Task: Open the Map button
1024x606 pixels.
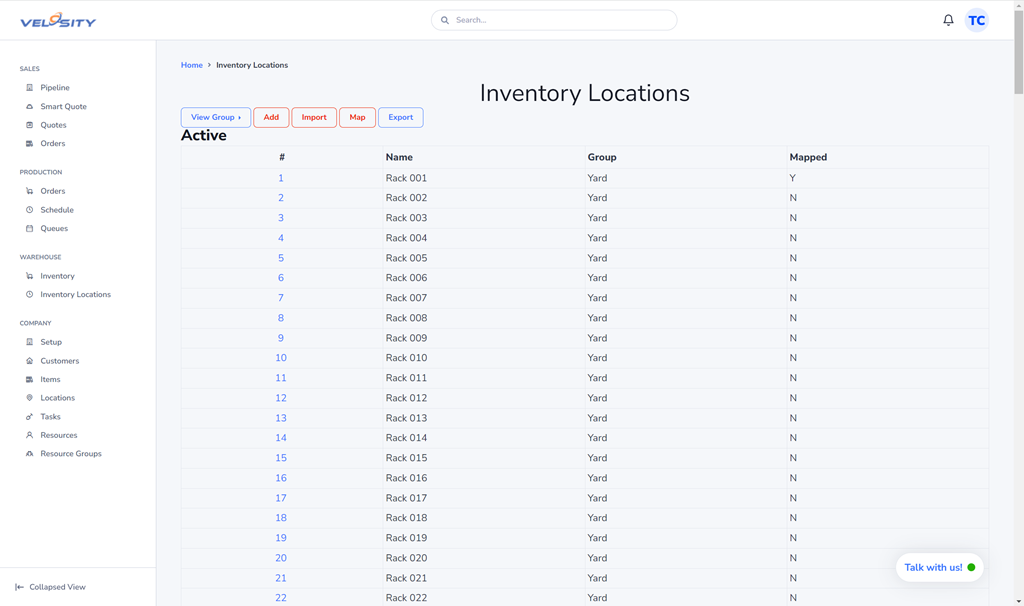Action: [x=357, y=117]
